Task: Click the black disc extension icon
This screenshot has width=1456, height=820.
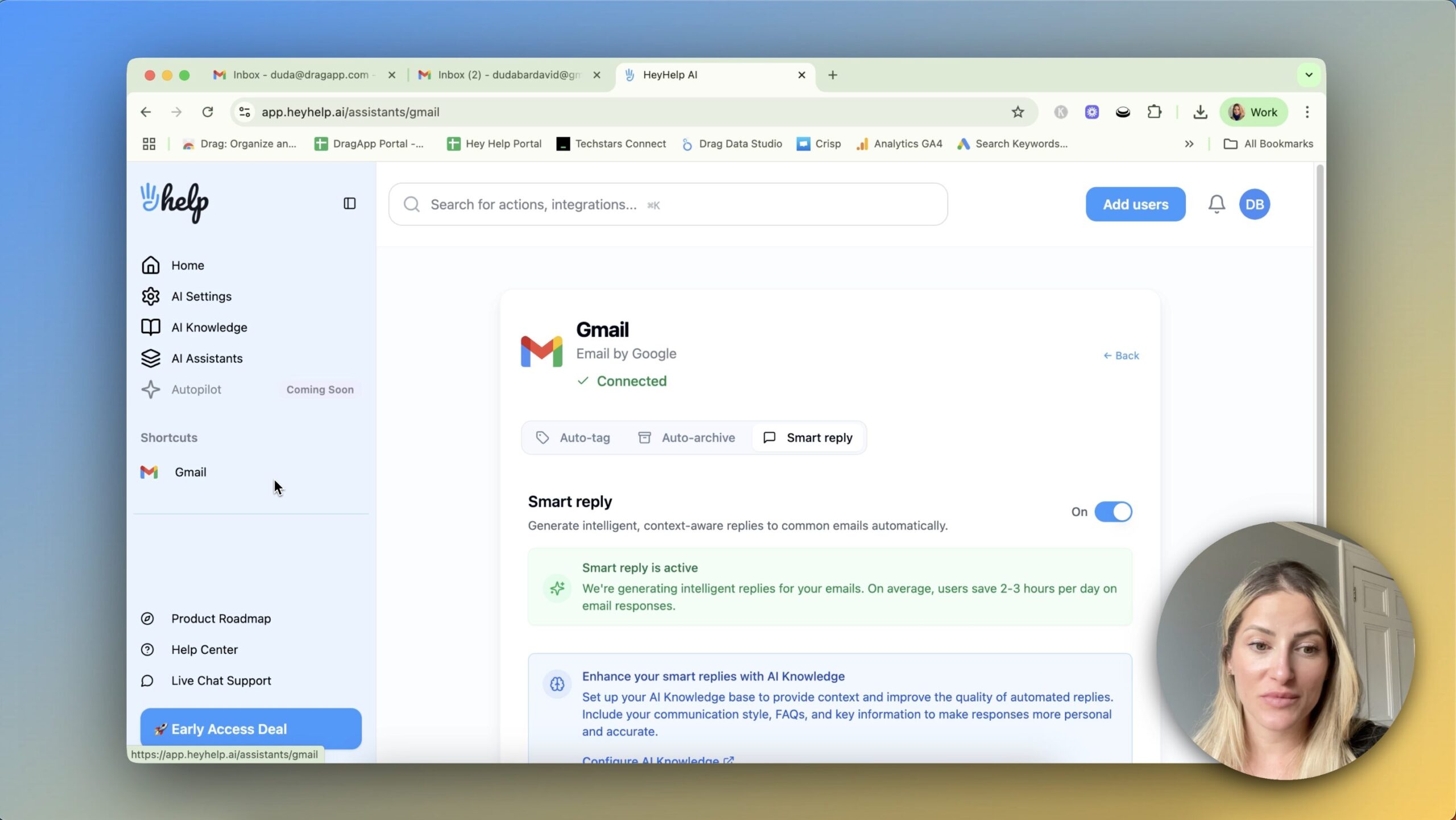Action: pyautogui.click(x=1123, y=112)
